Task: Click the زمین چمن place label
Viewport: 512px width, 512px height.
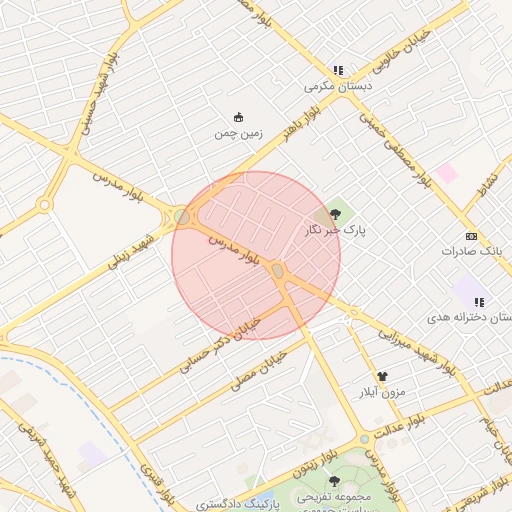Action: pyautogui.click(x=238, y=134)
